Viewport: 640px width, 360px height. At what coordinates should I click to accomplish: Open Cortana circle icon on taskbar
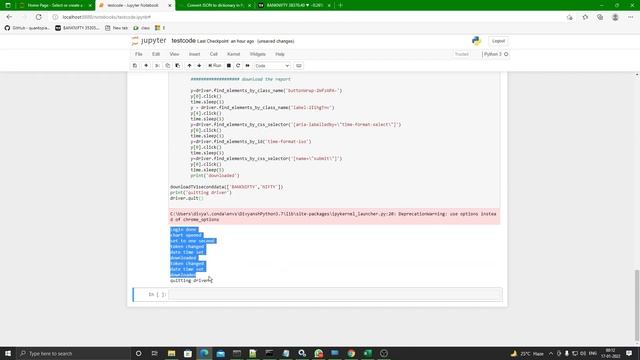click(138, 353)
